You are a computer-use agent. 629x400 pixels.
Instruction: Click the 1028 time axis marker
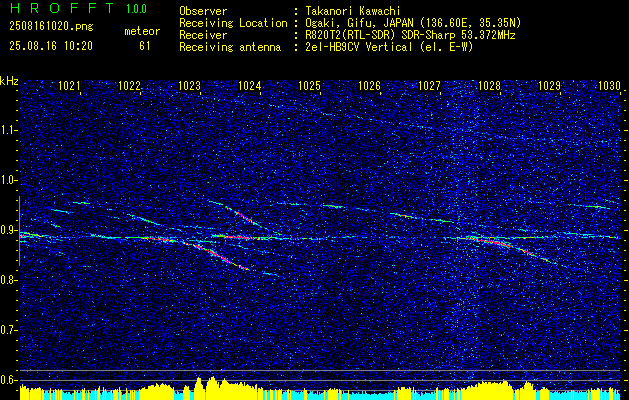coord(489,85)
